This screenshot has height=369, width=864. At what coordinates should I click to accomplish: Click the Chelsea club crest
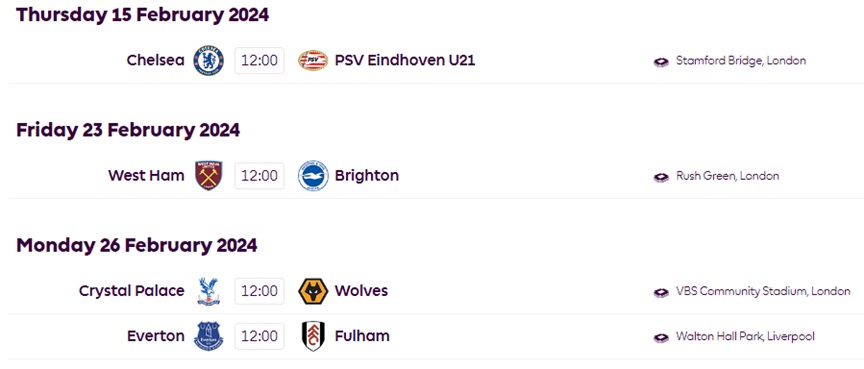(208, 61)
